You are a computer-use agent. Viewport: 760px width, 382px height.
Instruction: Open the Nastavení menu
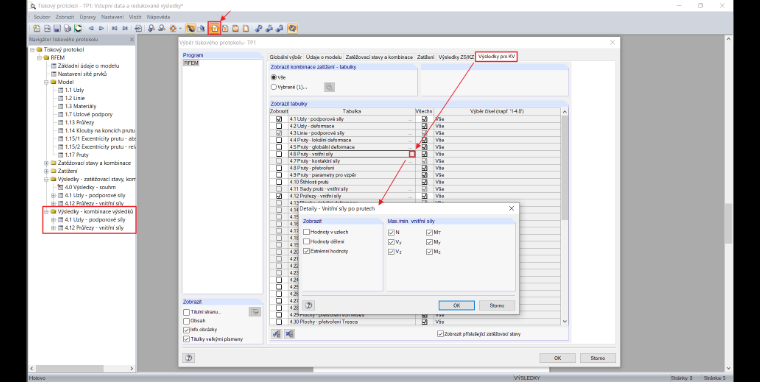[112, 17]
